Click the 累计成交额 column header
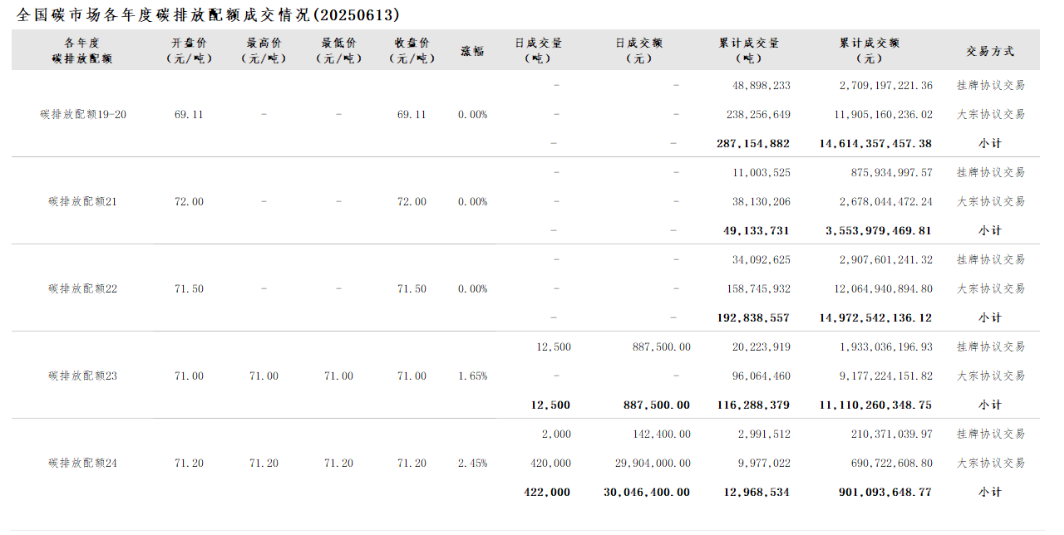 (x=870, y=51)
